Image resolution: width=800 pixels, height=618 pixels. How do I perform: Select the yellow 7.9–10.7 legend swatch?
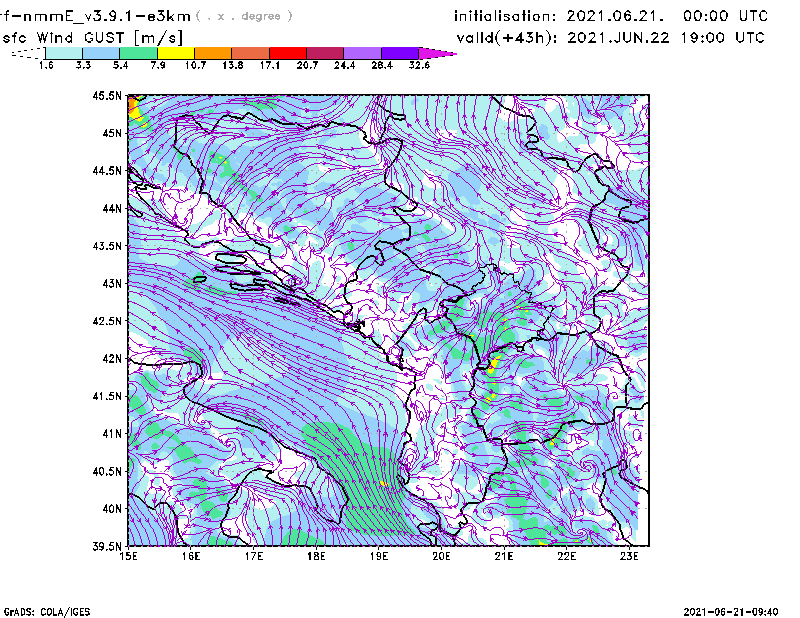[x=176, y=53]
